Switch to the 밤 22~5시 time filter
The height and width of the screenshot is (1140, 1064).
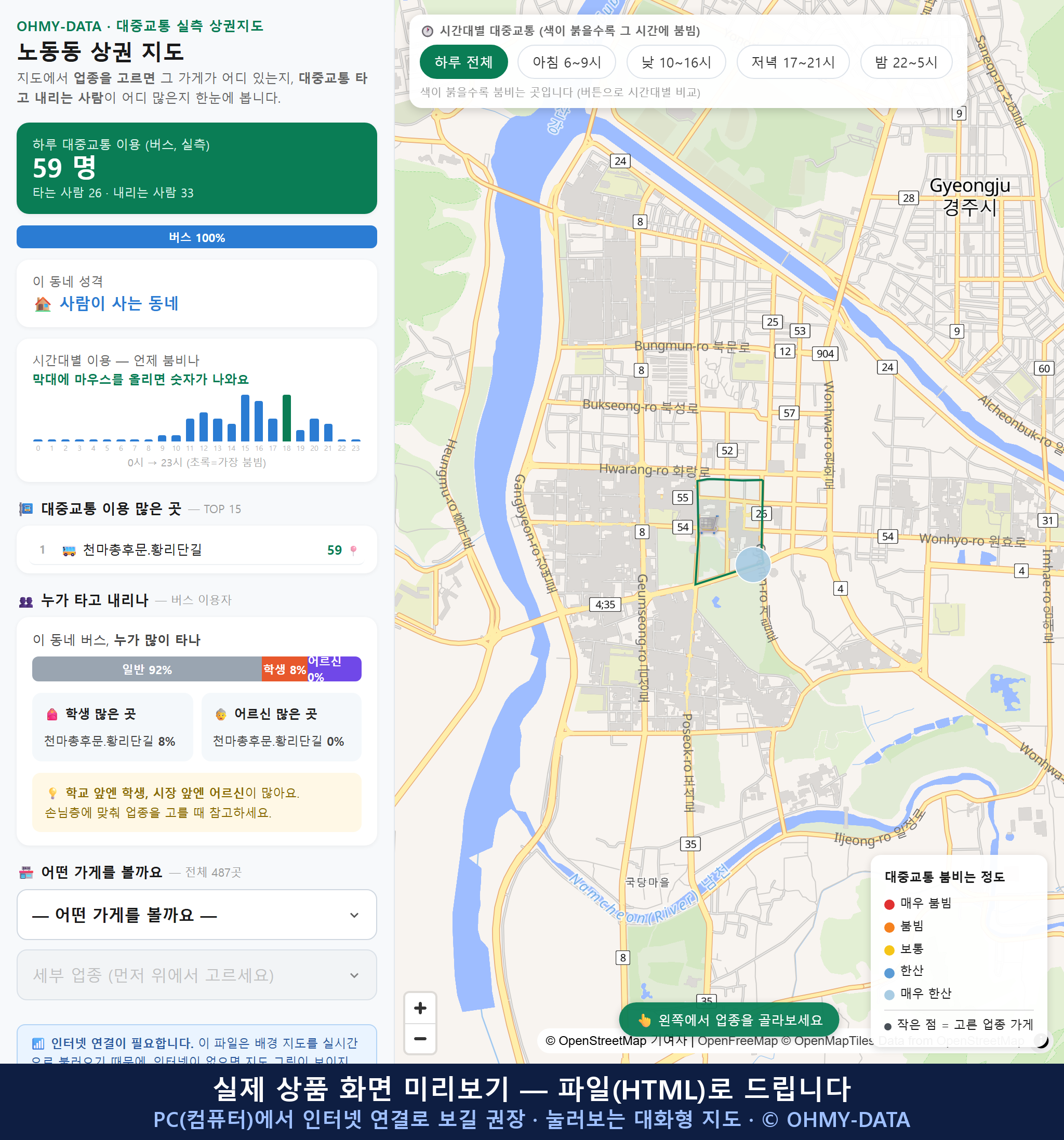coord(906,62)
